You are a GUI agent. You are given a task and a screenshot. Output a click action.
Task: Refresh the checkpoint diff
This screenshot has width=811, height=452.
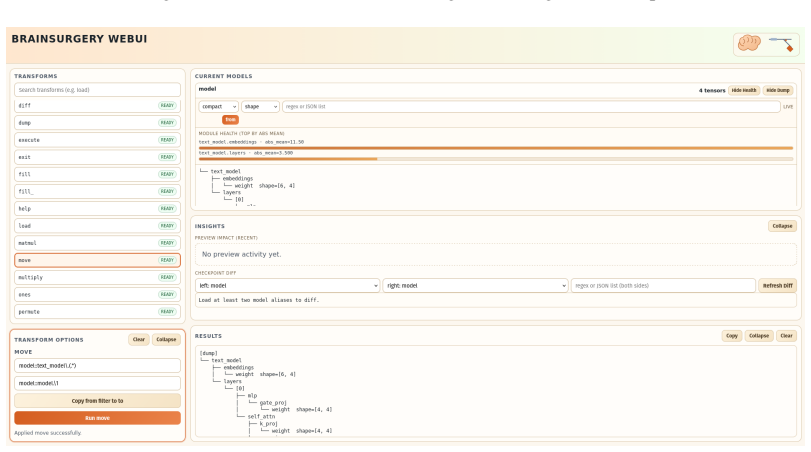(x=777, y=285)
